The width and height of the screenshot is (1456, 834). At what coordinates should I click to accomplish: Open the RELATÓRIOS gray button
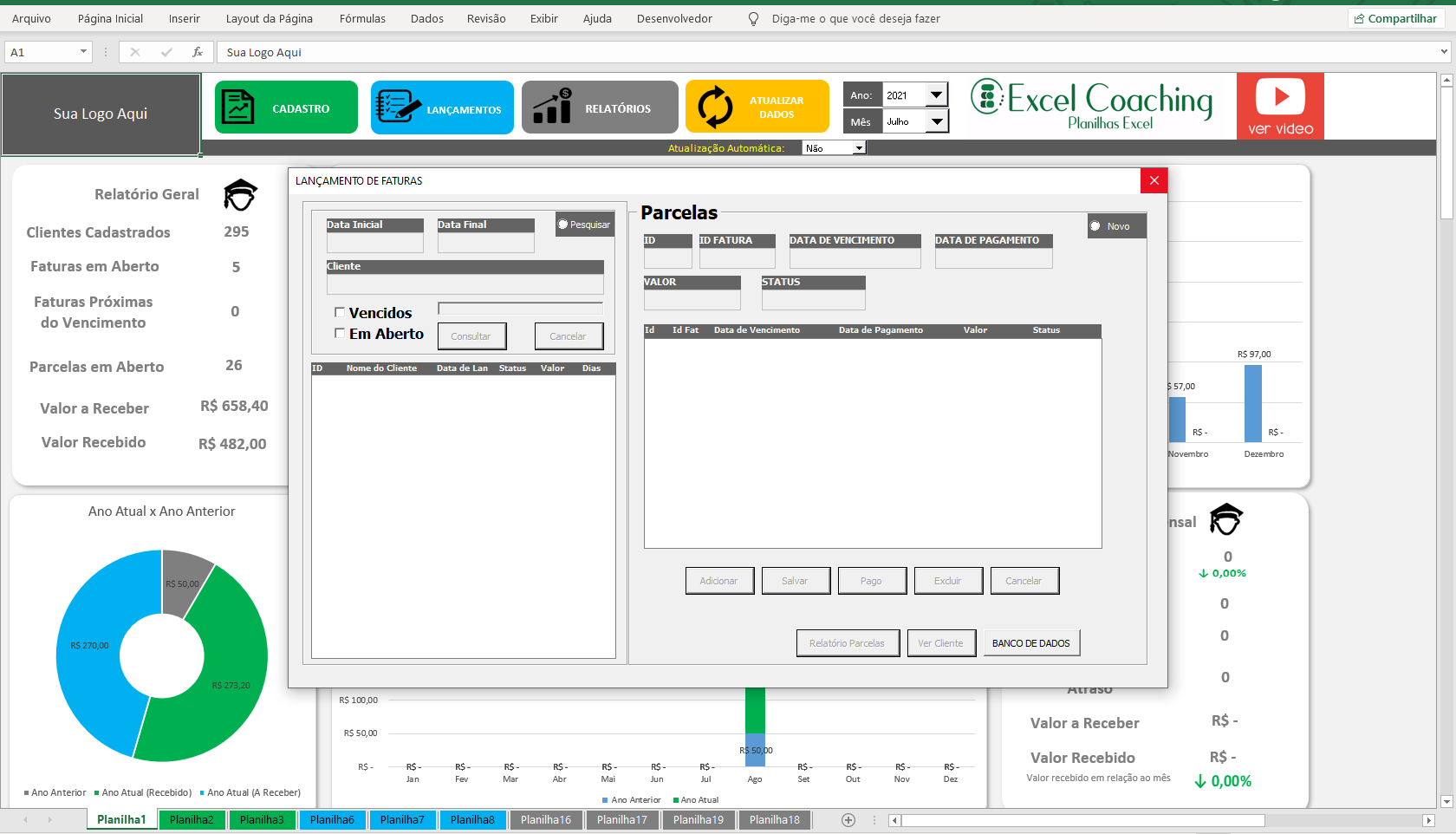tap(600, 108)
